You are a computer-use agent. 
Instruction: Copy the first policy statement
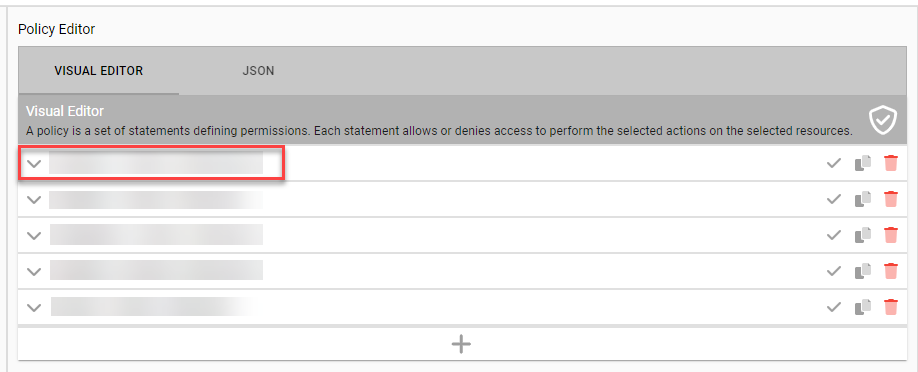(862, 163)
